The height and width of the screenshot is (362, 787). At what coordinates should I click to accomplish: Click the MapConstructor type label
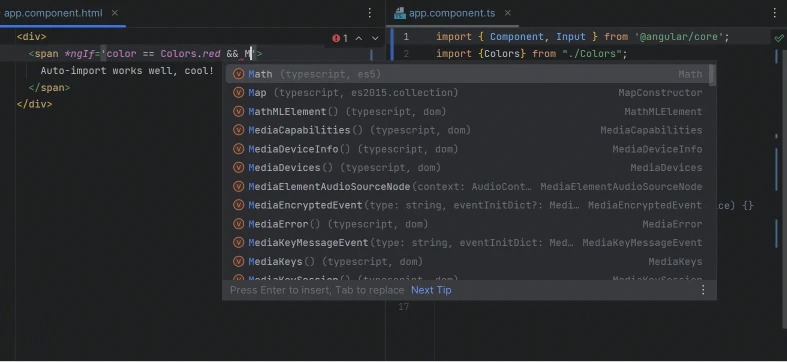[x=660, y=93]
